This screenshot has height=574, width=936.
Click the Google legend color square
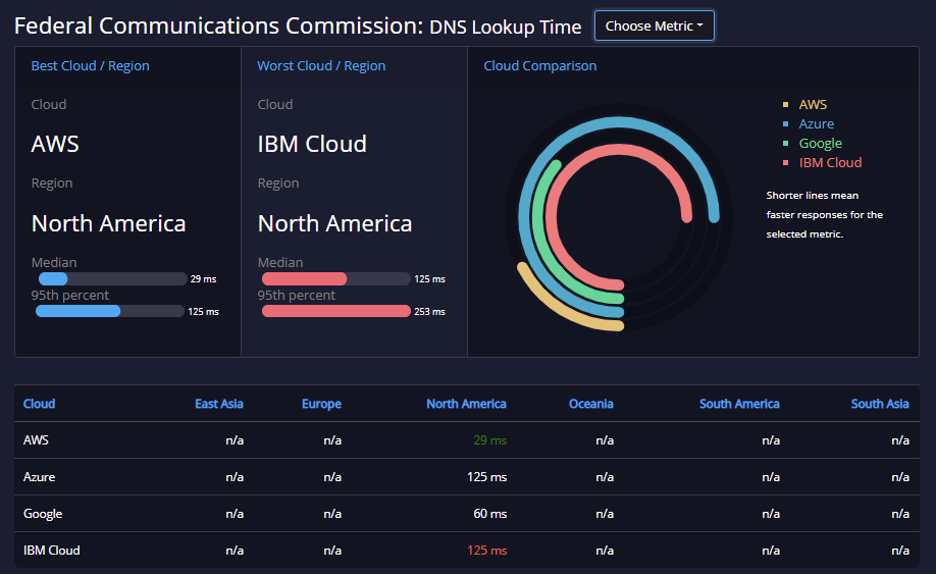coord(786,143)
